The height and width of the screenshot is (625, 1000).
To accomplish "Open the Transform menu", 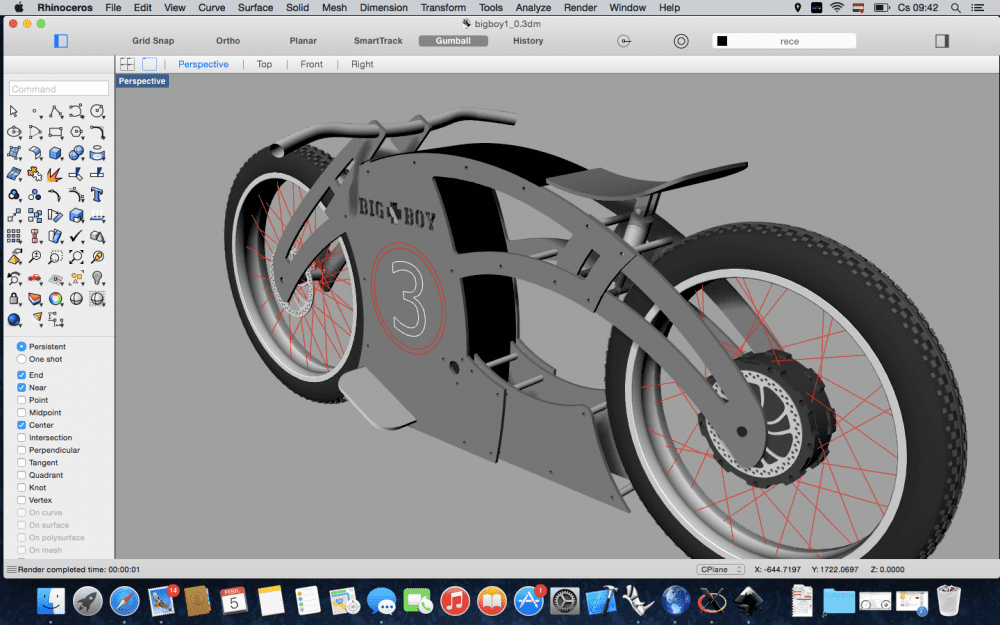I will click(443, 8).
